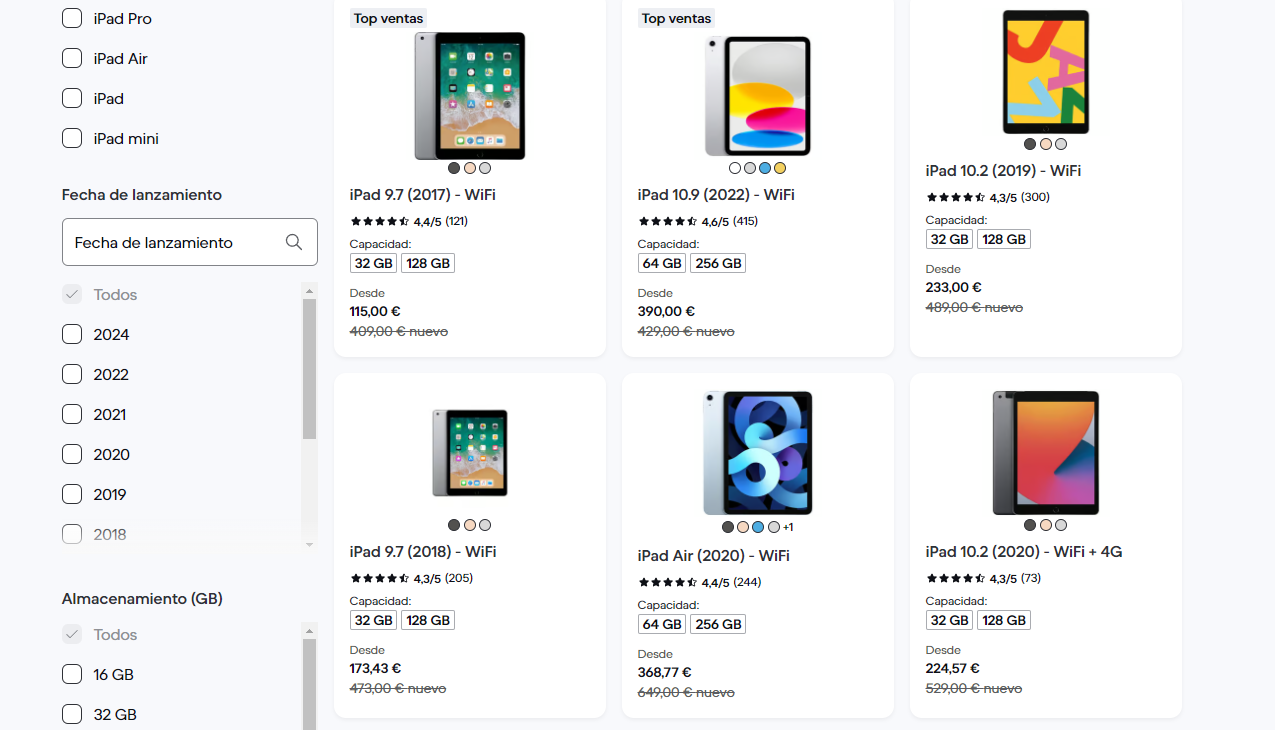Open the iPad Air (2020) - WiFi product page
The width and height of the screenshot is (1275, 730).
coord(714,555)
